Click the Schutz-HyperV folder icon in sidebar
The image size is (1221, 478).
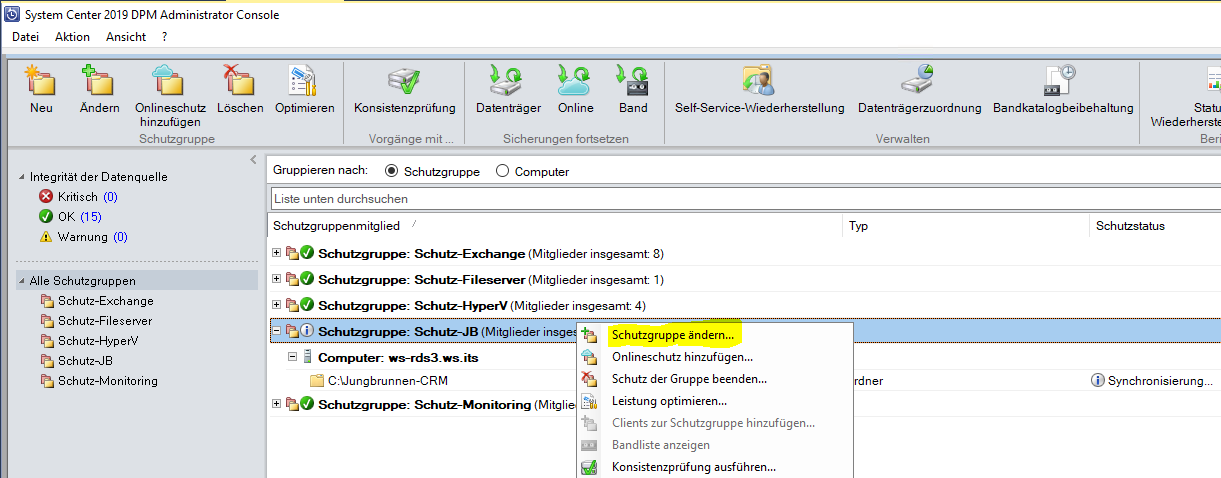coord(46,341)
